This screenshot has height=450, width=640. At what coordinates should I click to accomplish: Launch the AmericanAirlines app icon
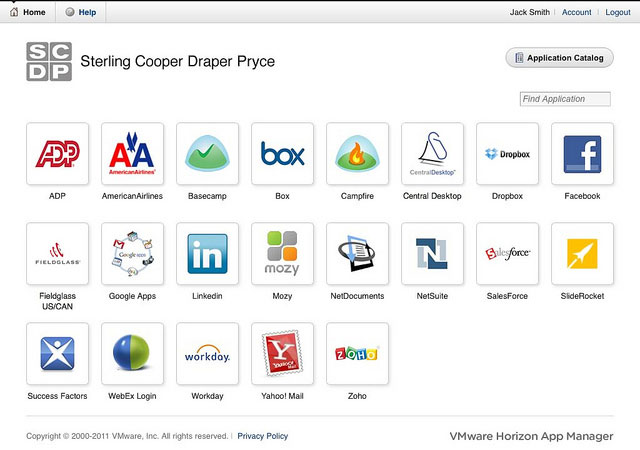point(133,154)
